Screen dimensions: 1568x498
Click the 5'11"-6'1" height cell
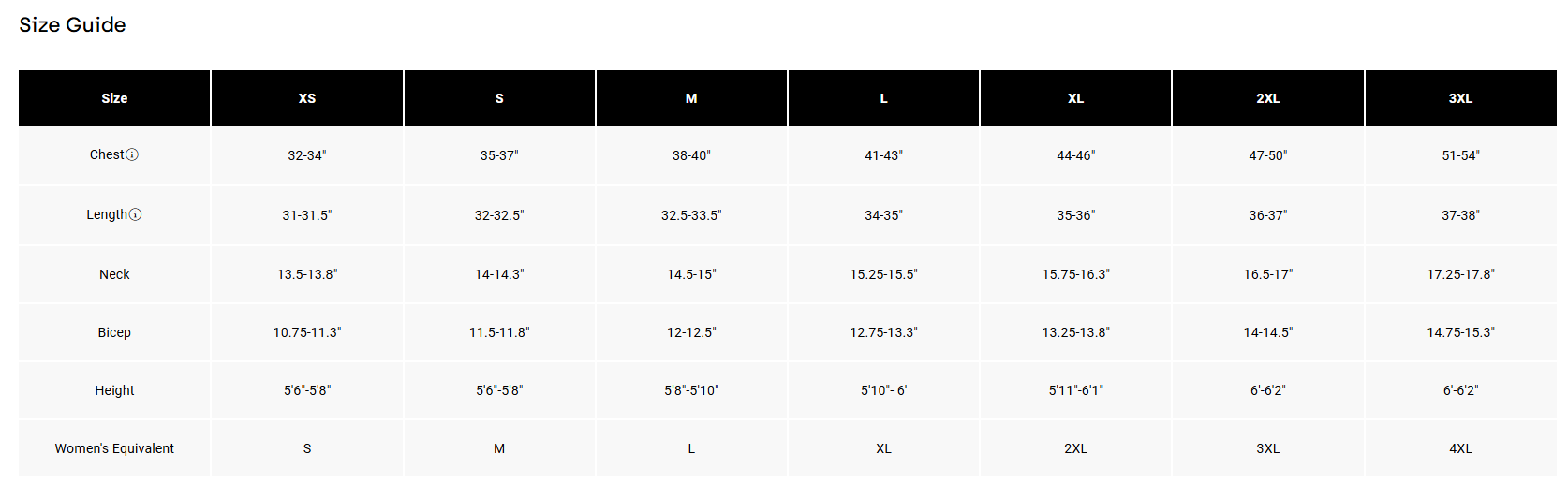(1075, 390)
